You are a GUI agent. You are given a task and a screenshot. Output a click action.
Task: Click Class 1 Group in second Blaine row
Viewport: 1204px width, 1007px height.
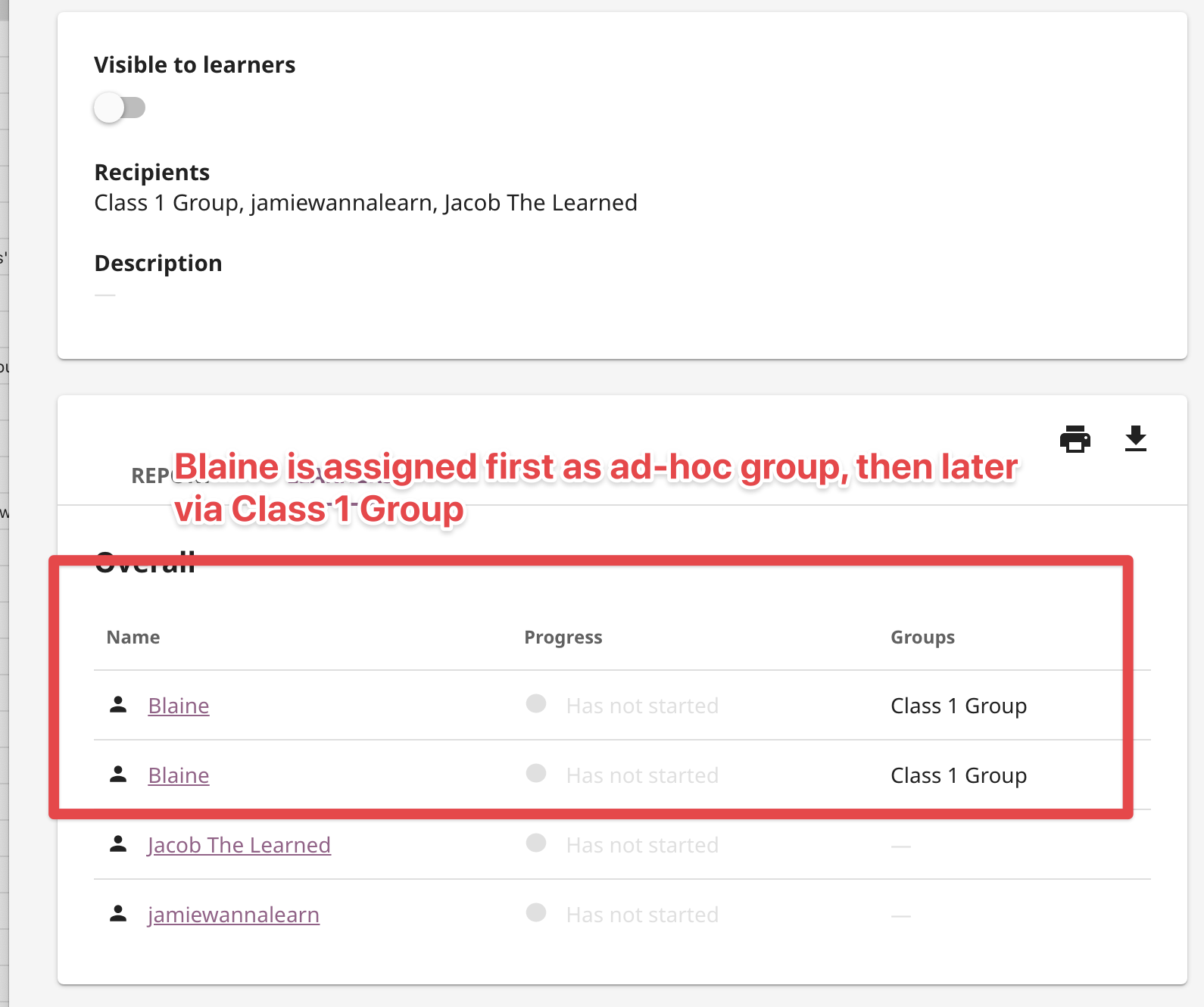(x=959, y=775)
